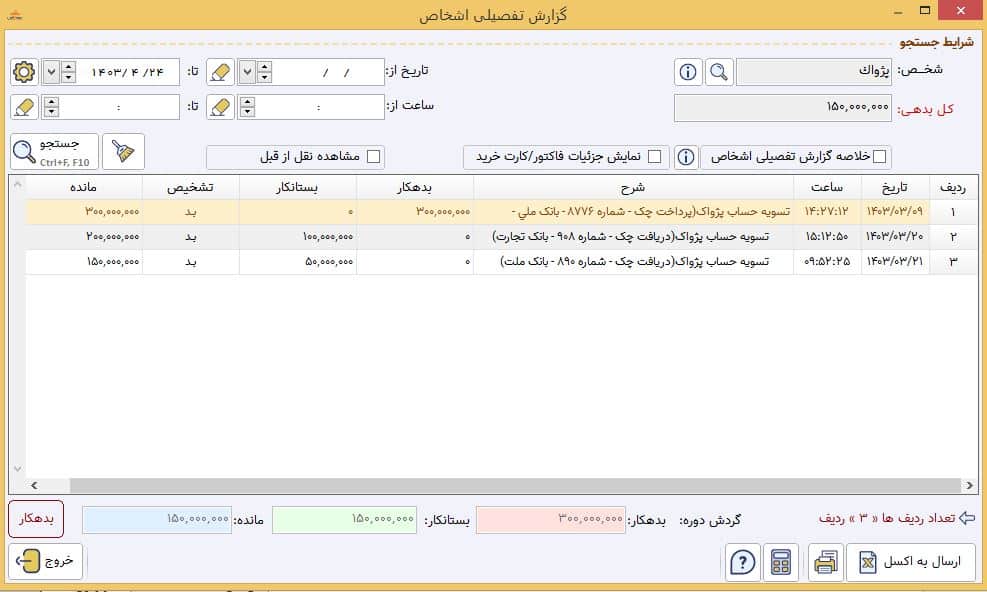Open the person info icon
This screenshot has width=987, height=592.
point(688,72)
